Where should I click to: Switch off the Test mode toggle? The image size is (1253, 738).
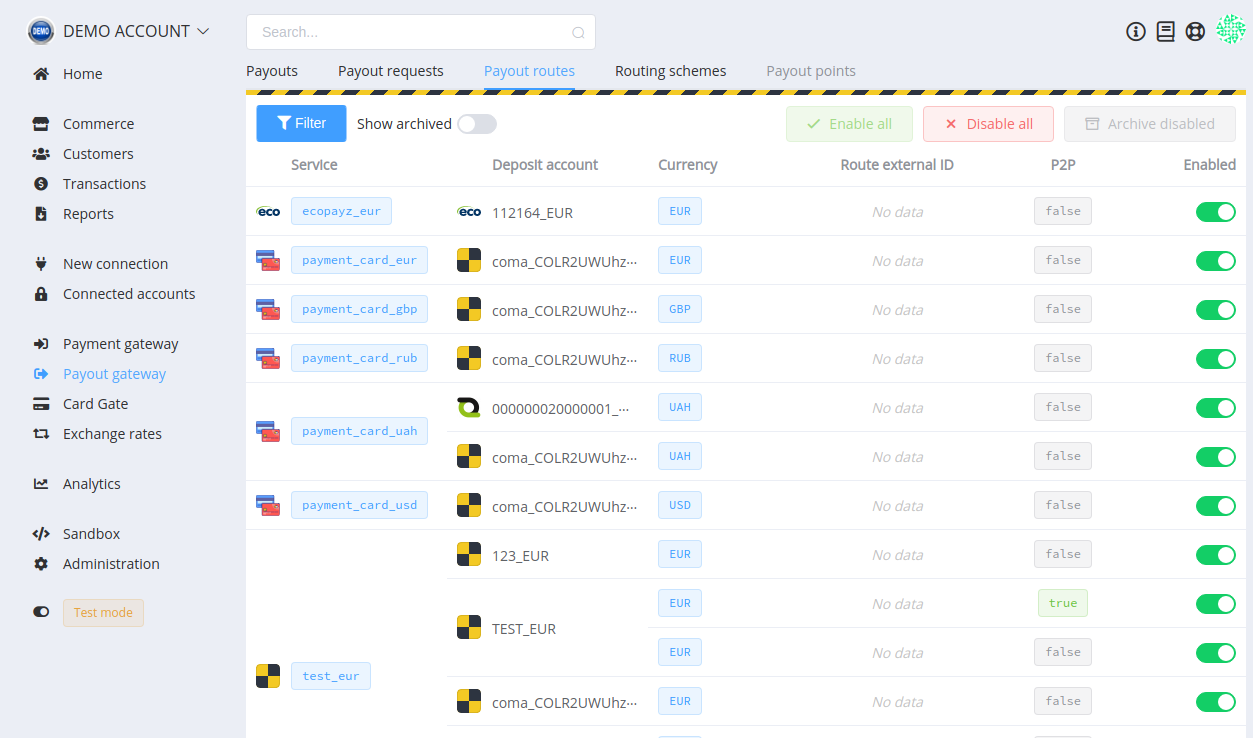pos(41,612)
